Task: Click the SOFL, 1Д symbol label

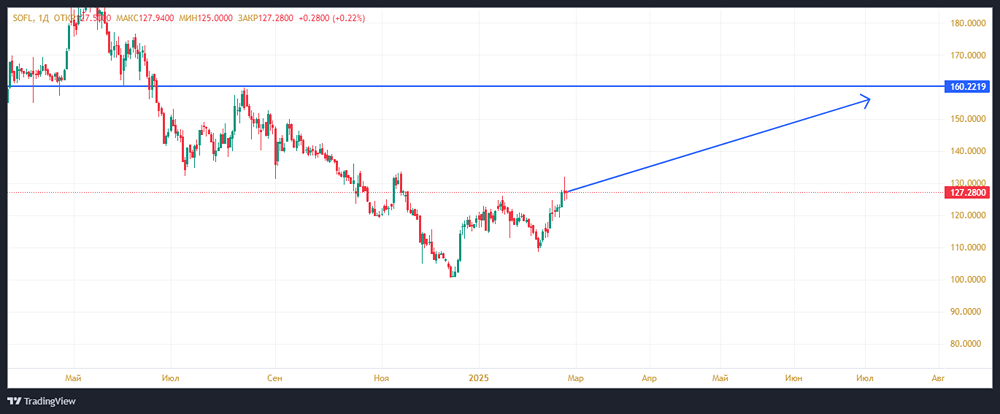Action: pos(31,18)
